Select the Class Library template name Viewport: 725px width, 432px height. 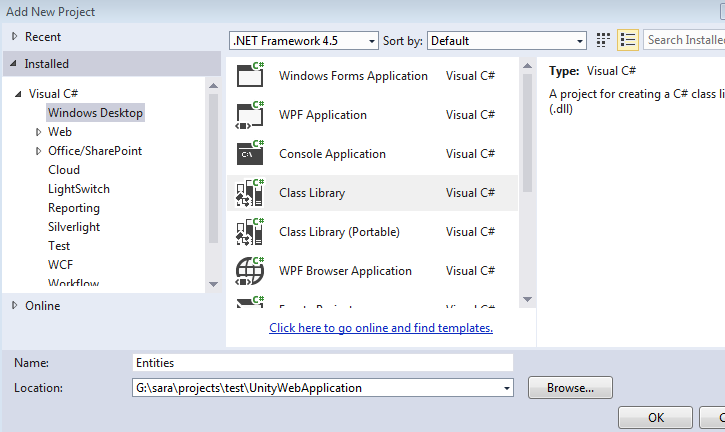312,192
